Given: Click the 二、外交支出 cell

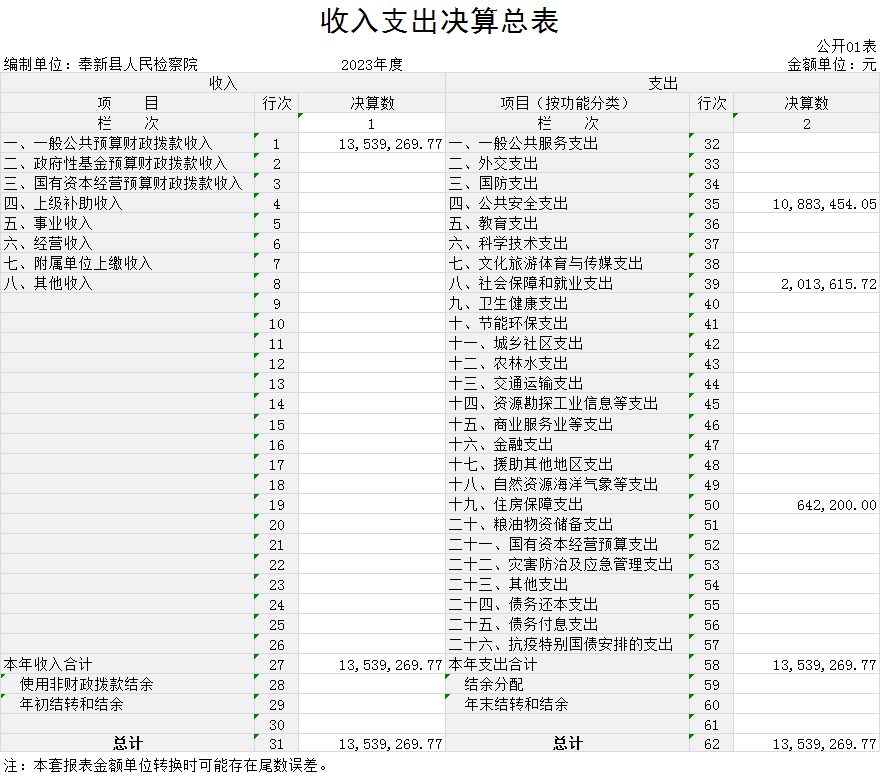Looking at the screenshot, I should [x=567, y=163].
